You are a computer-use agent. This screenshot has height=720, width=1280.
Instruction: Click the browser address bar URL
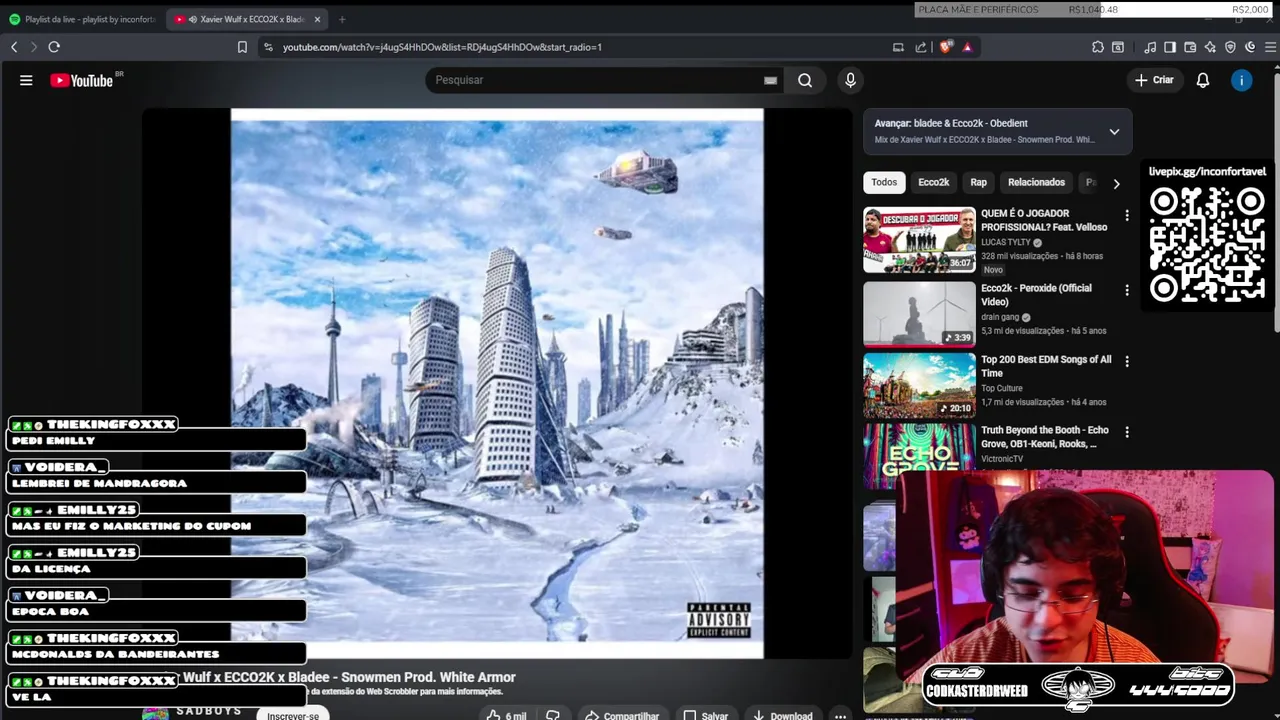coord(442,47)
